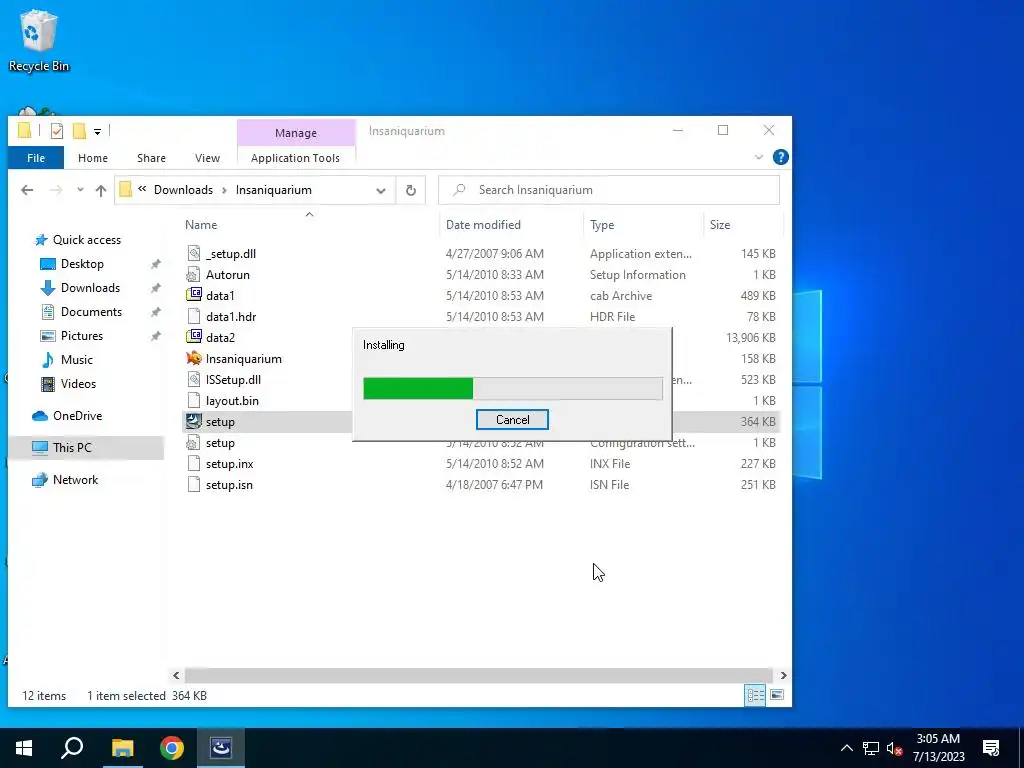This screenshot has width=1024, height=768.
Task: Select the data1 cab archive
Action: pos(220,296)
